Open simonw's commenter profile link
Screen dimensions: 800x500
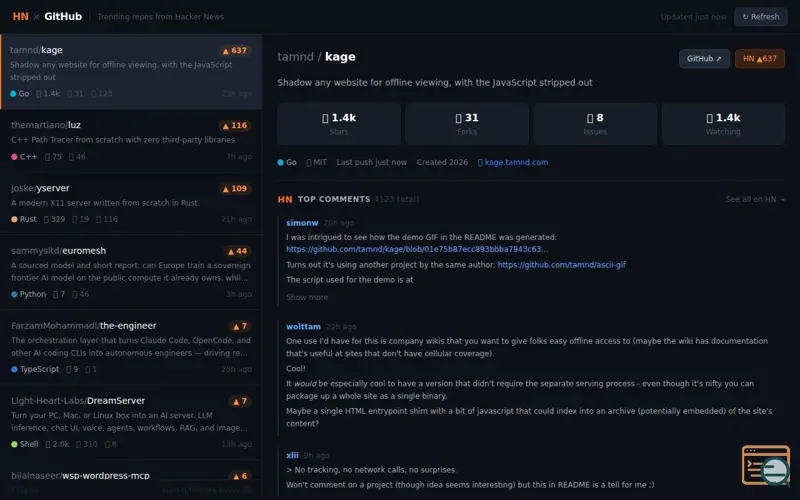click(x=302, y=223)
